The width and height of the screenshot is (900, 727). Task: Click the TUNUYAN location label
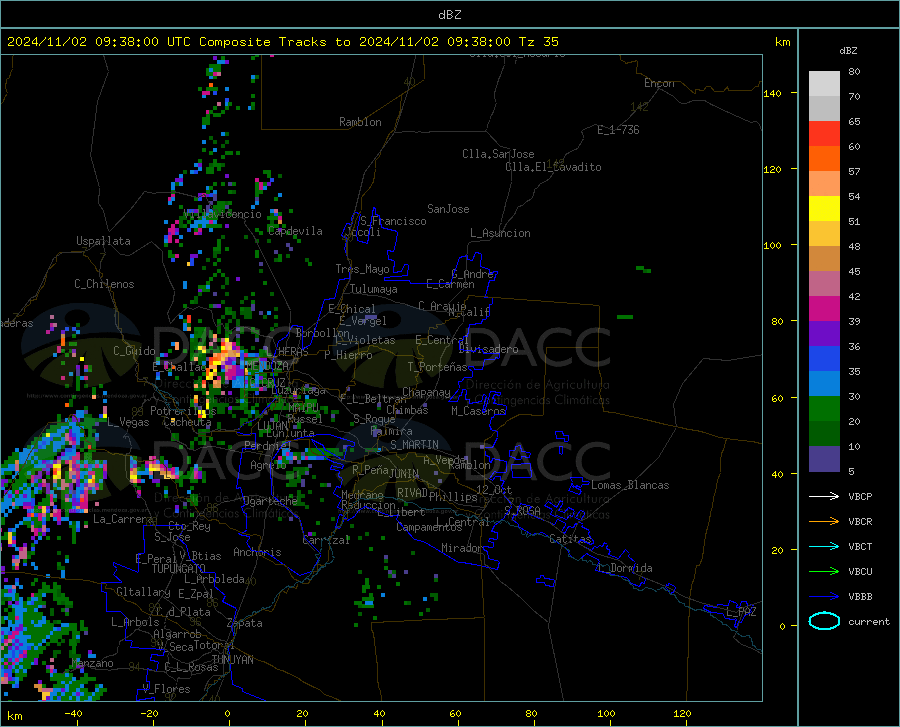232,660
